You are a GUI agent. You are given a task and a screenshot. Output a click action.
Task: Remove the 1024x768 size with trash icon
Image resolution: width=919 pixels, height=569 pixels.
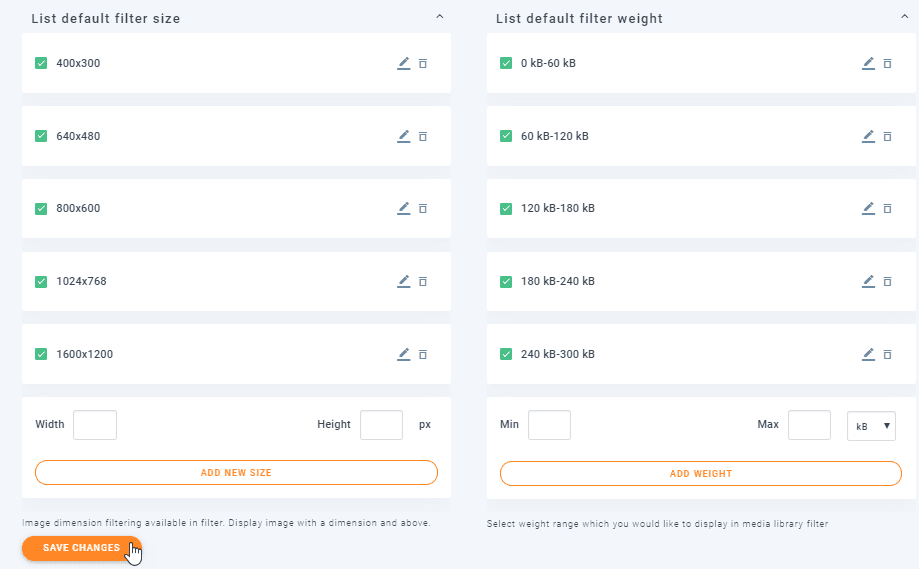[423, 282]
